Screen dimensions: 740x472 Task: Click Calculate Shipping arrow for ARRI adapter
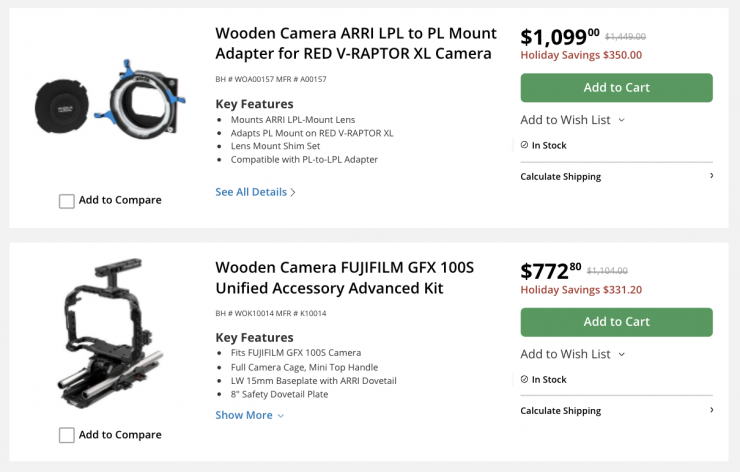coord(711,176)
